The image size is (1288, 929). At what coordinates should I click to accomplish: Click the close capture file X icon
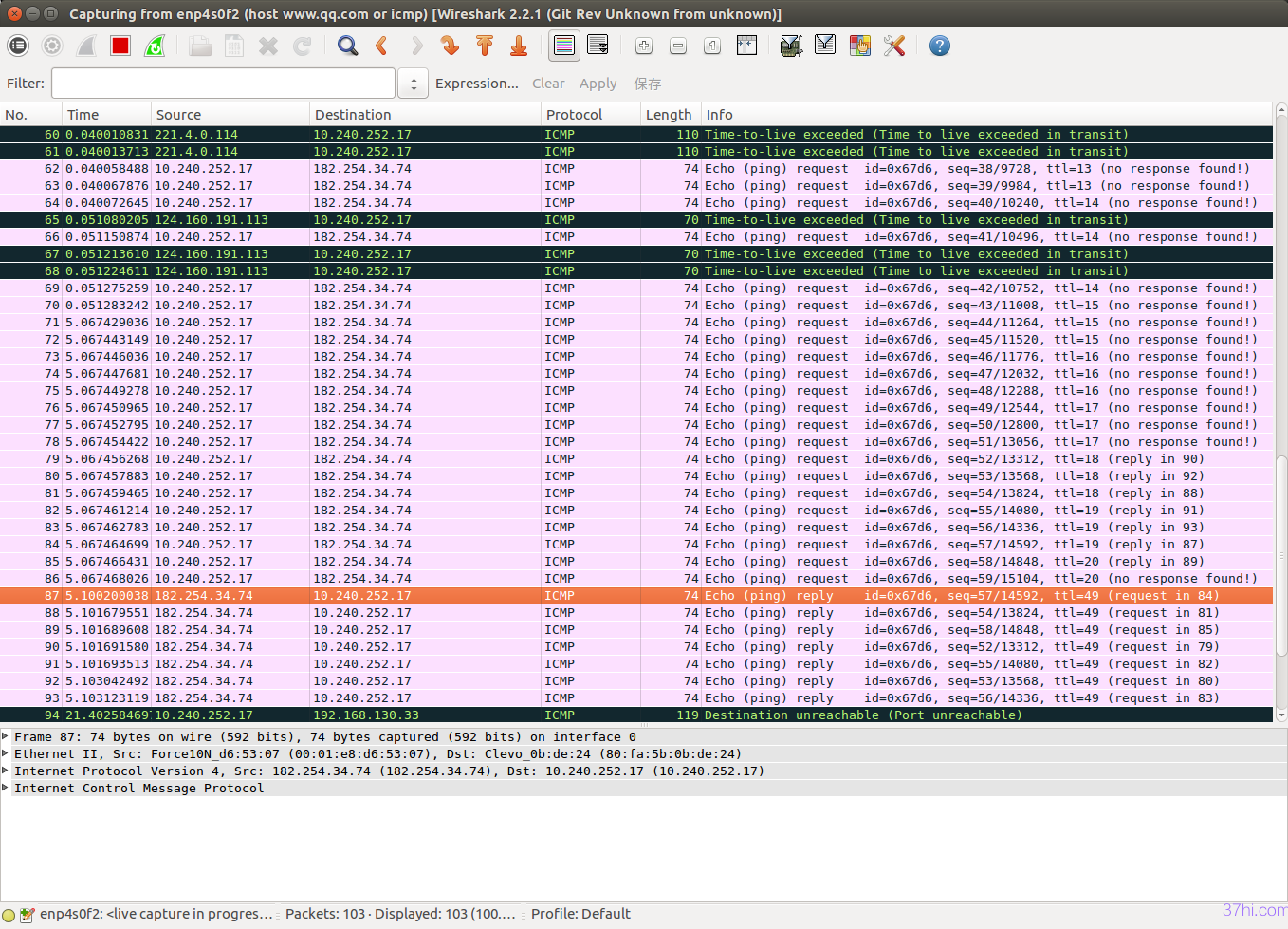coord(268,46)
